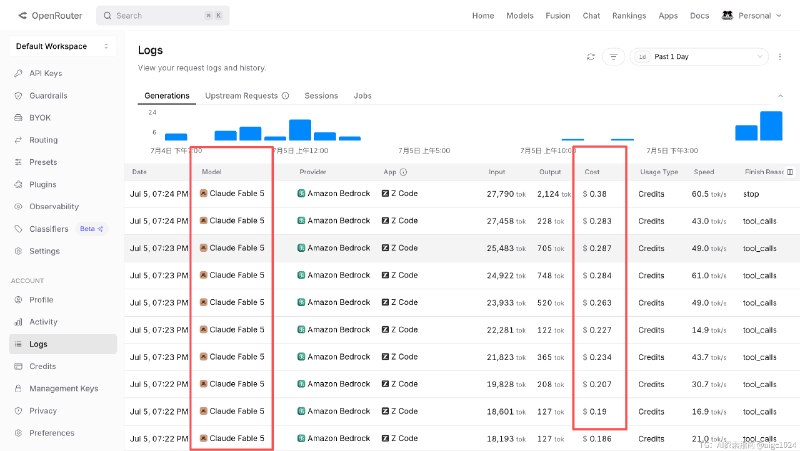Screen dimensions: 800x451
Task: Switch to the Sessions tab
Action: [x=321, y=95]
